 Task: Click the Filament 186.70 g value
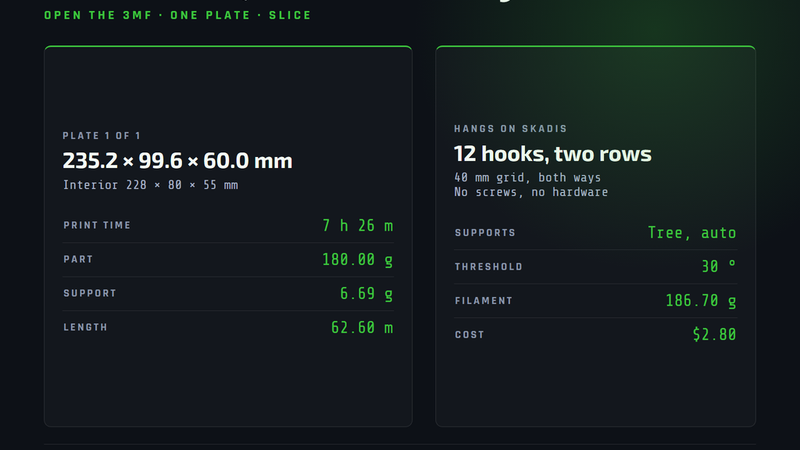(701, 301)
